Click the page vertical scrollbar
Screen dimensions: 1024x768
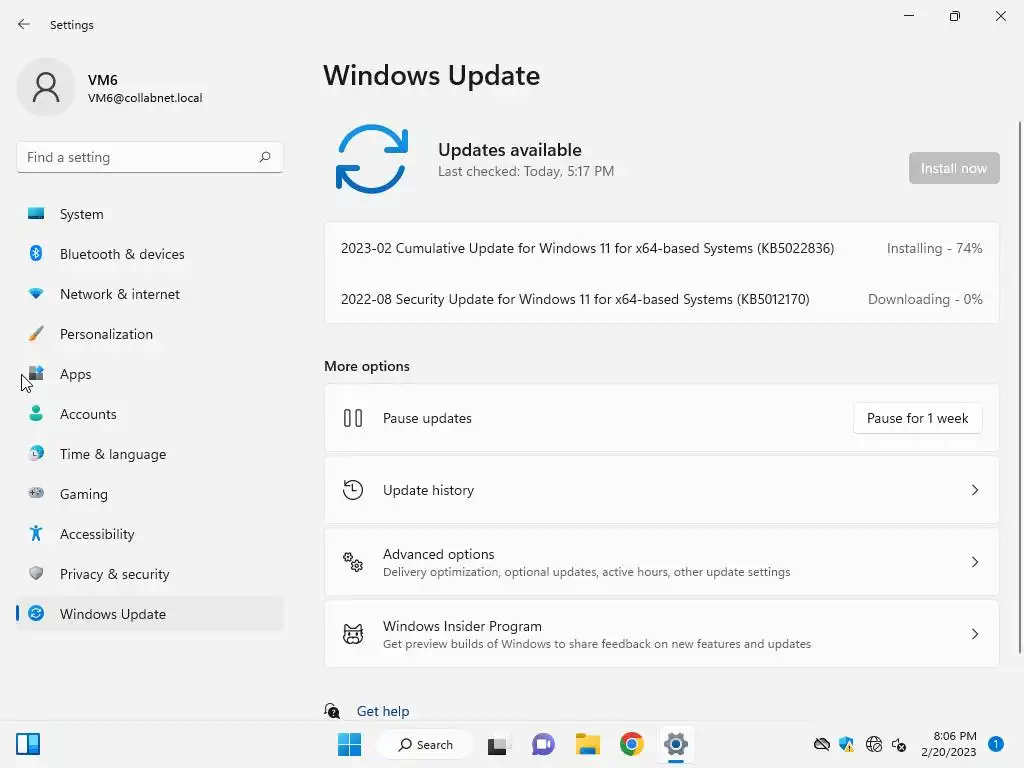click(x=1019, y=387)
